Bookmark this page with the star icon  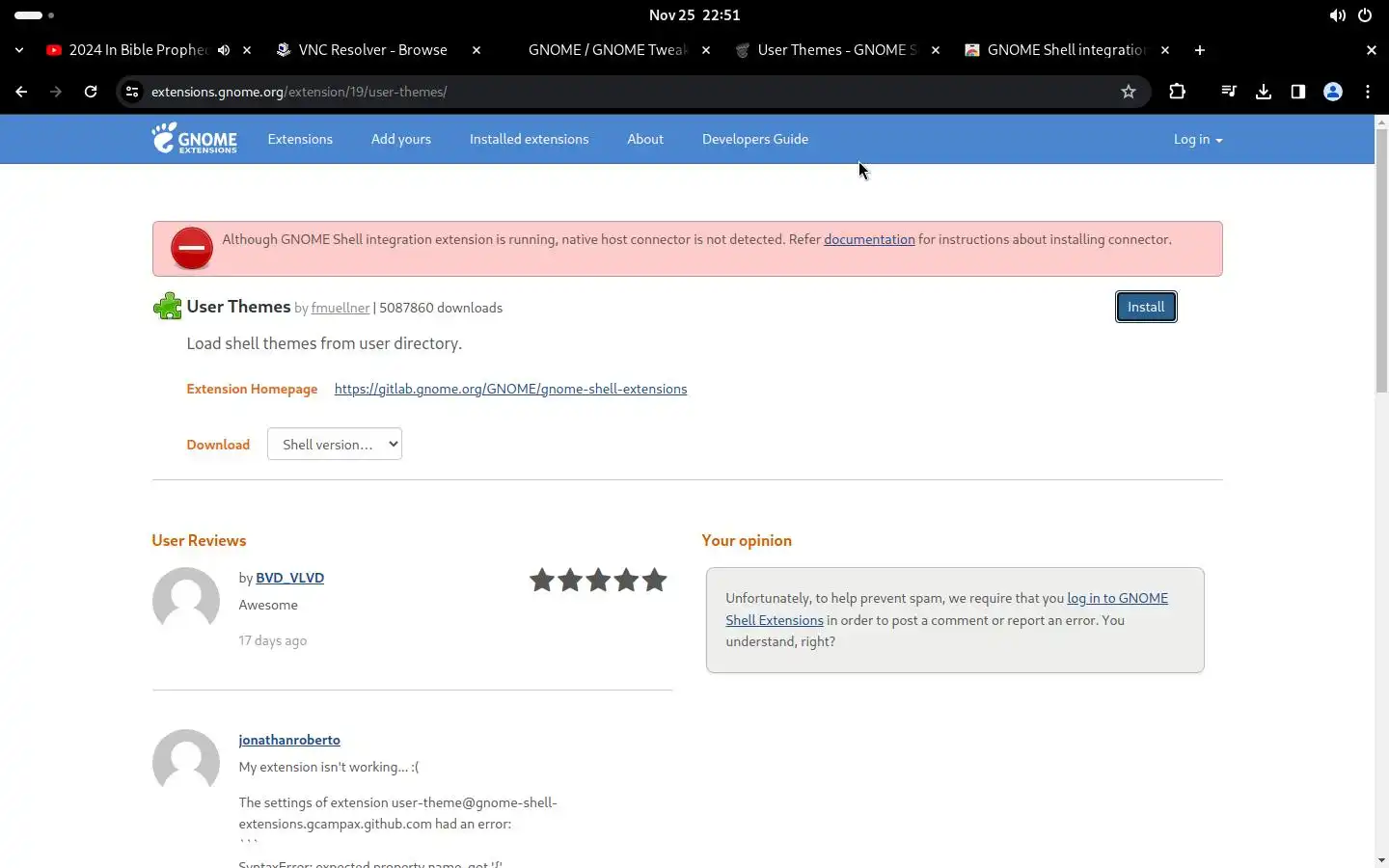pyautogui.click(x=1129, y=92)
